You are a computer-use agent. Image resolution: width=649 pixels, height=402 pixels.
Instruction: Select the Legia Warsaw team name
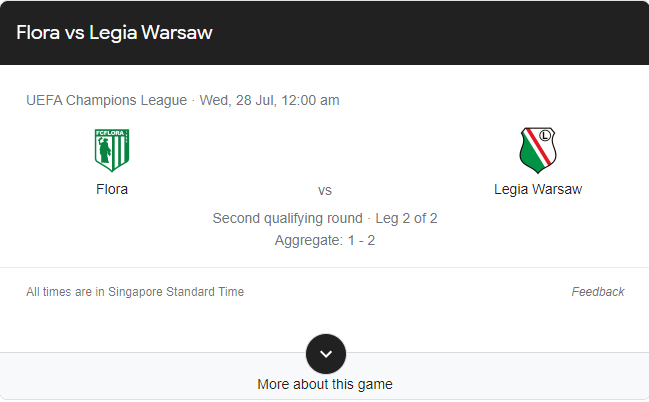tap(538, 189)
